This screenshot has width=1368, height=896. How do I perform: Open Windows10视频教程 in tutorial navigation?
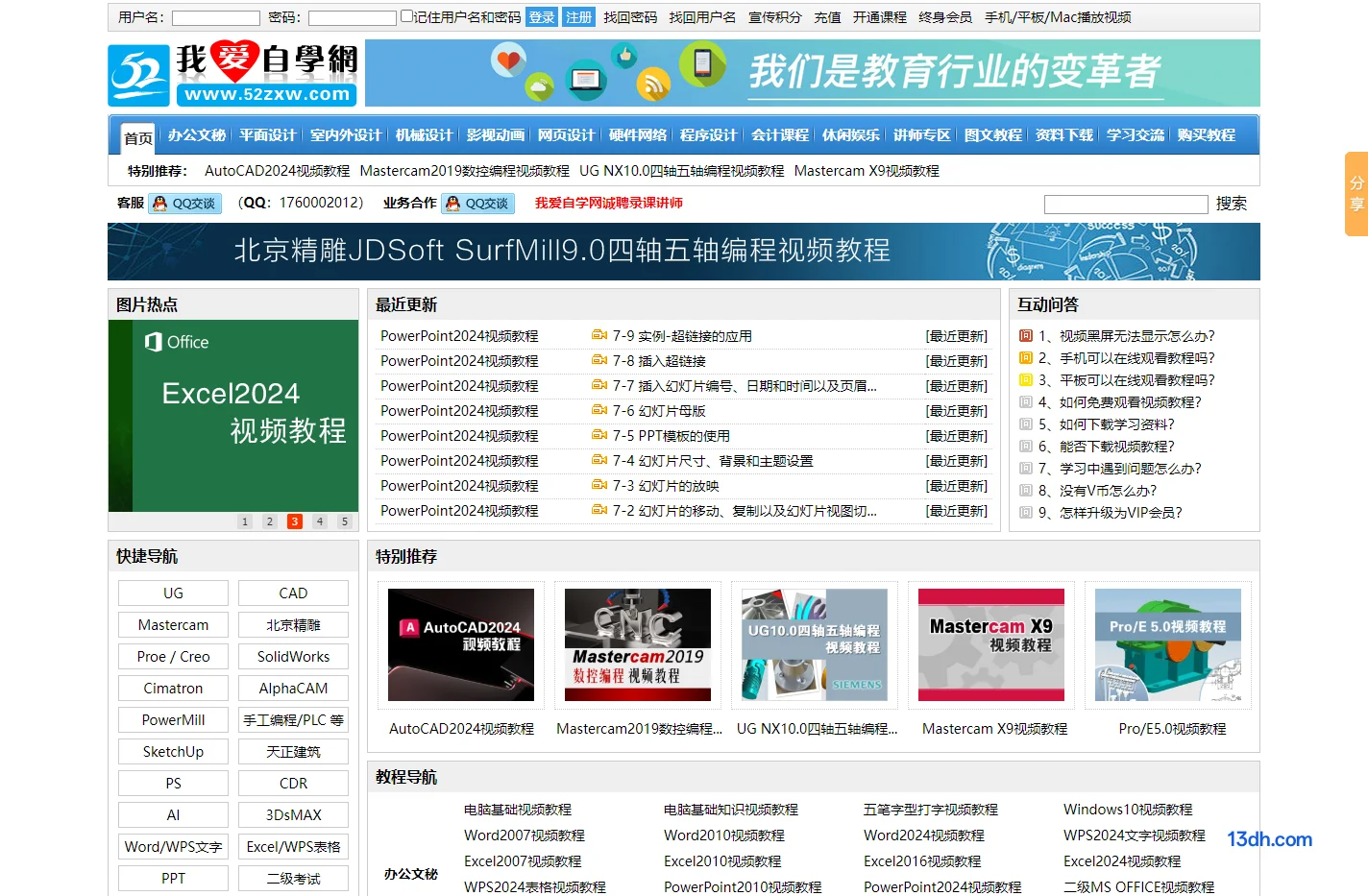point(1128,810)
